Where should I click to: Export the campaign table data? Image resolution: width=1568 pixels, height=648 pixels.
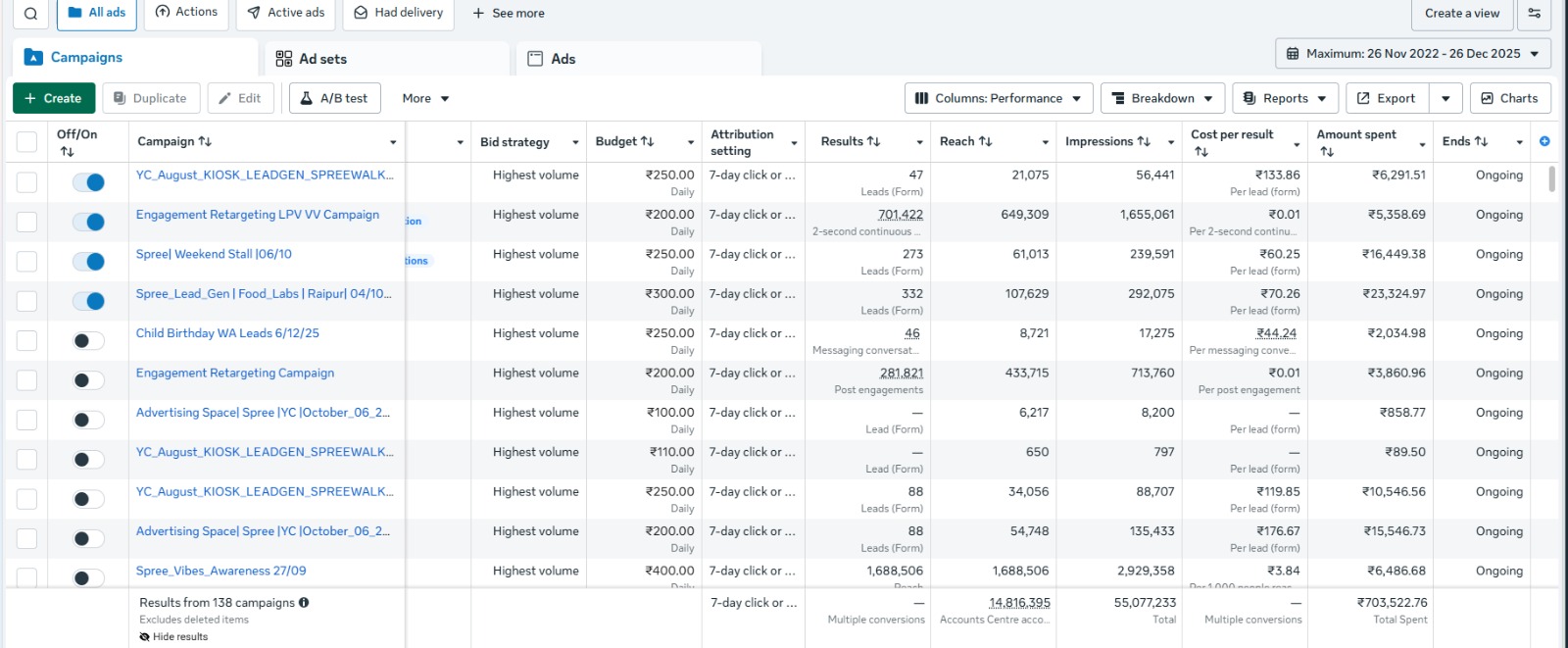click(x=1386, y=99)
